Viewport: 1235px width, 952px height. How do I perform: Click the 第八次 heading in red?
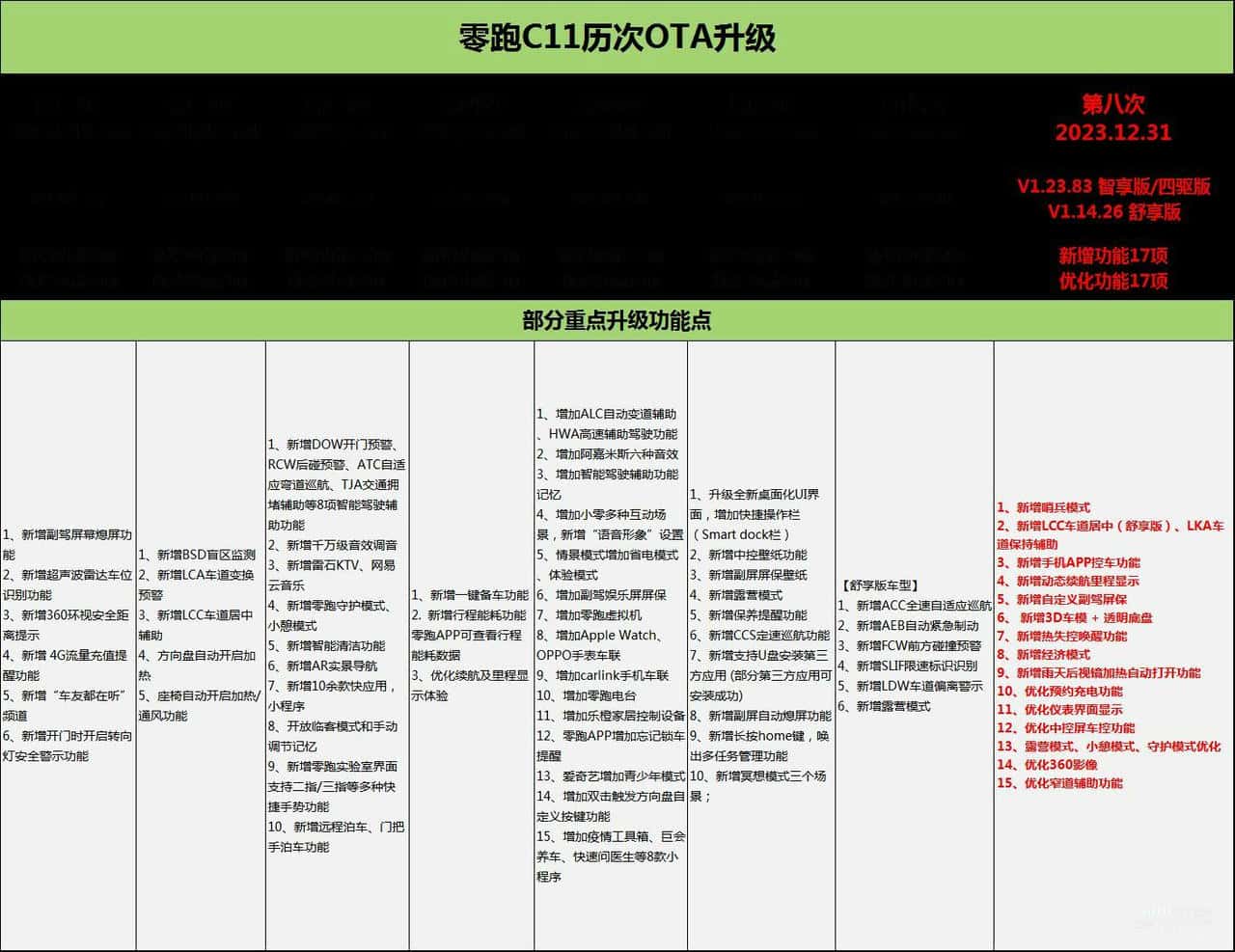click(x=1112, y=103)
